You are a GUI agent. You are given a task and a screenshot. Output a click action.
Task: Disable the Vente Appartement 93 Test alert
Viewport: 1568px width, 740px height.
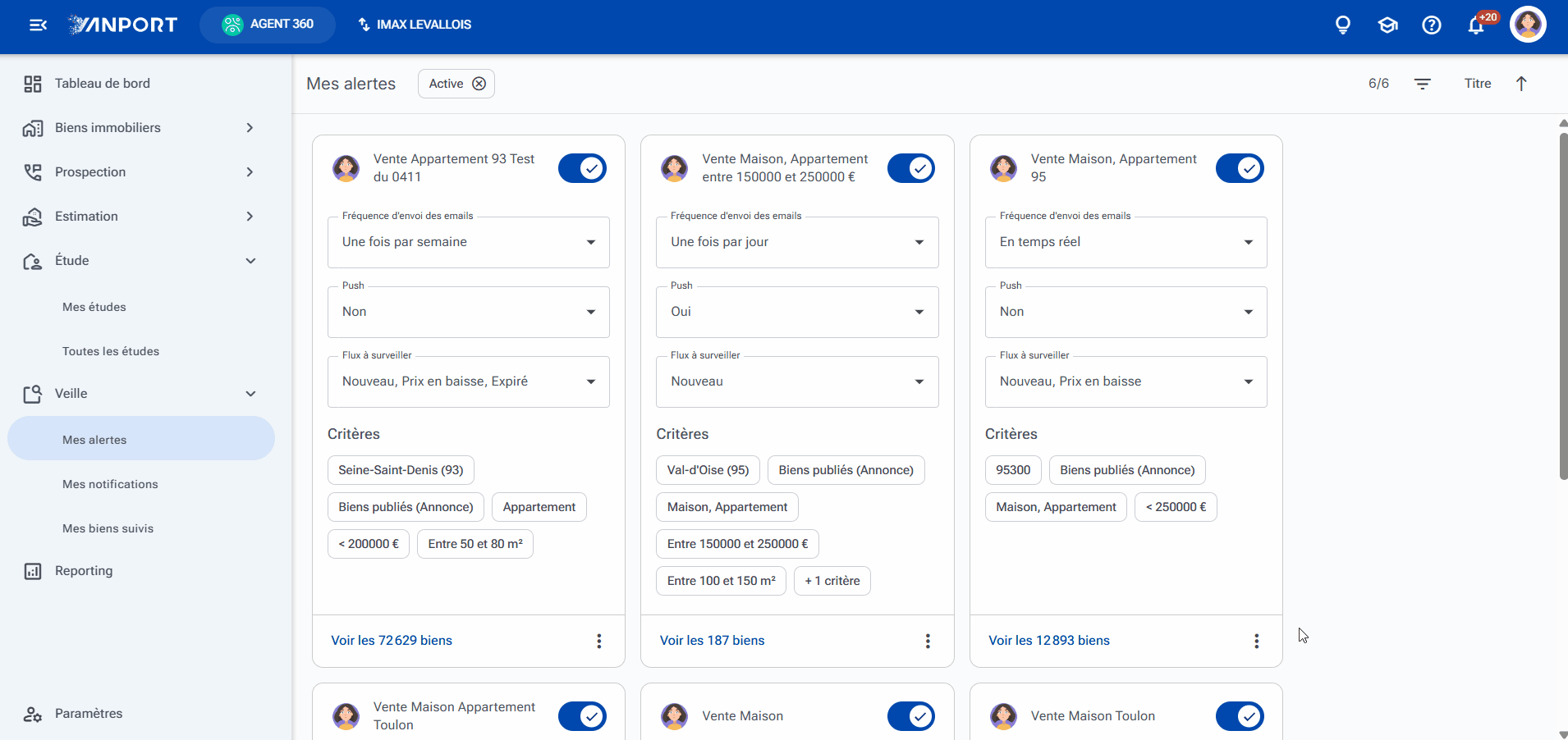click(582, 168)
